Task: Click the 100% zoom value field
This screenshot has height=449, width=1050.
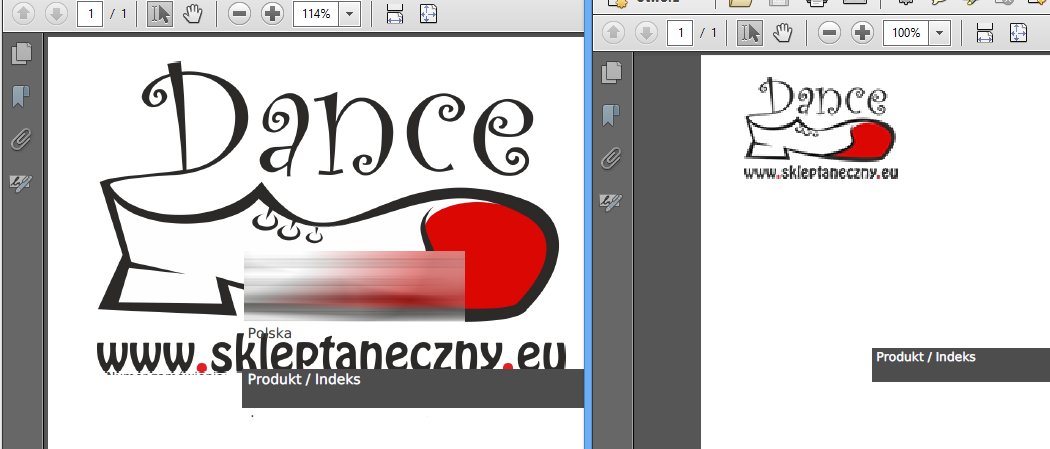Action: [906, 33]
